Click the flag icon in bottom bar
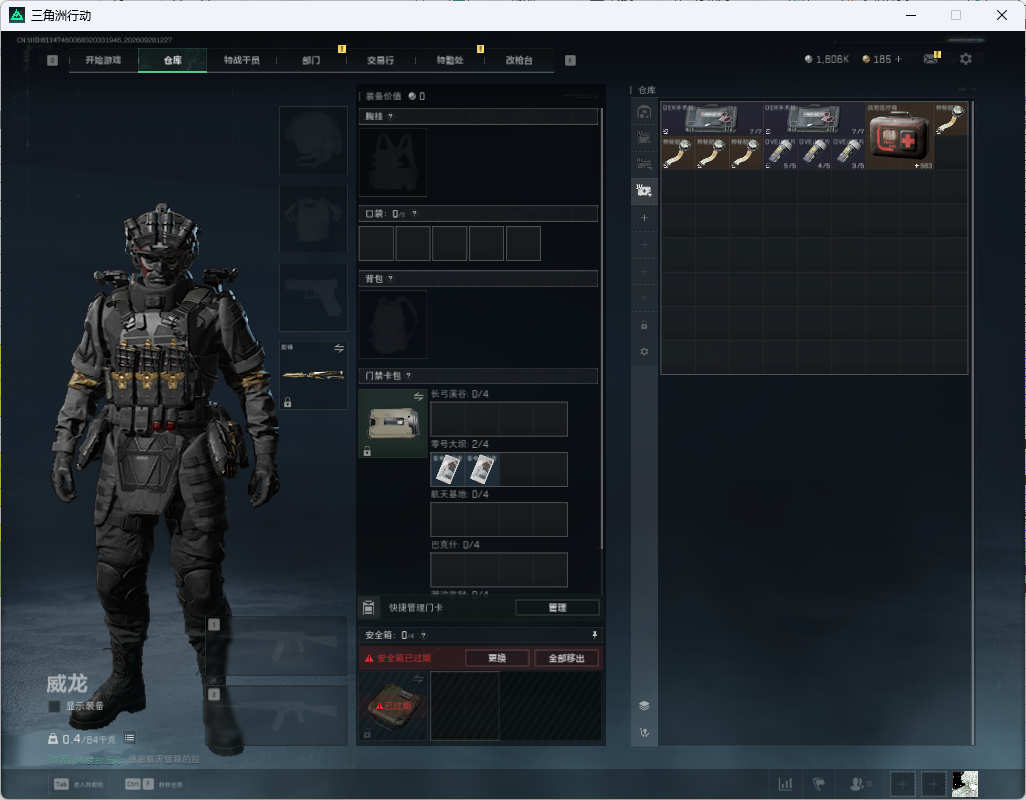The image size is (1026, 800). coord(819,783)
